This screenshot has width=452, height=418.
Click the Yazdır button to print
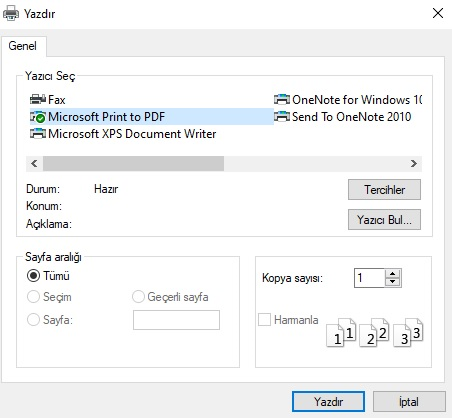[x=328, y=402]
